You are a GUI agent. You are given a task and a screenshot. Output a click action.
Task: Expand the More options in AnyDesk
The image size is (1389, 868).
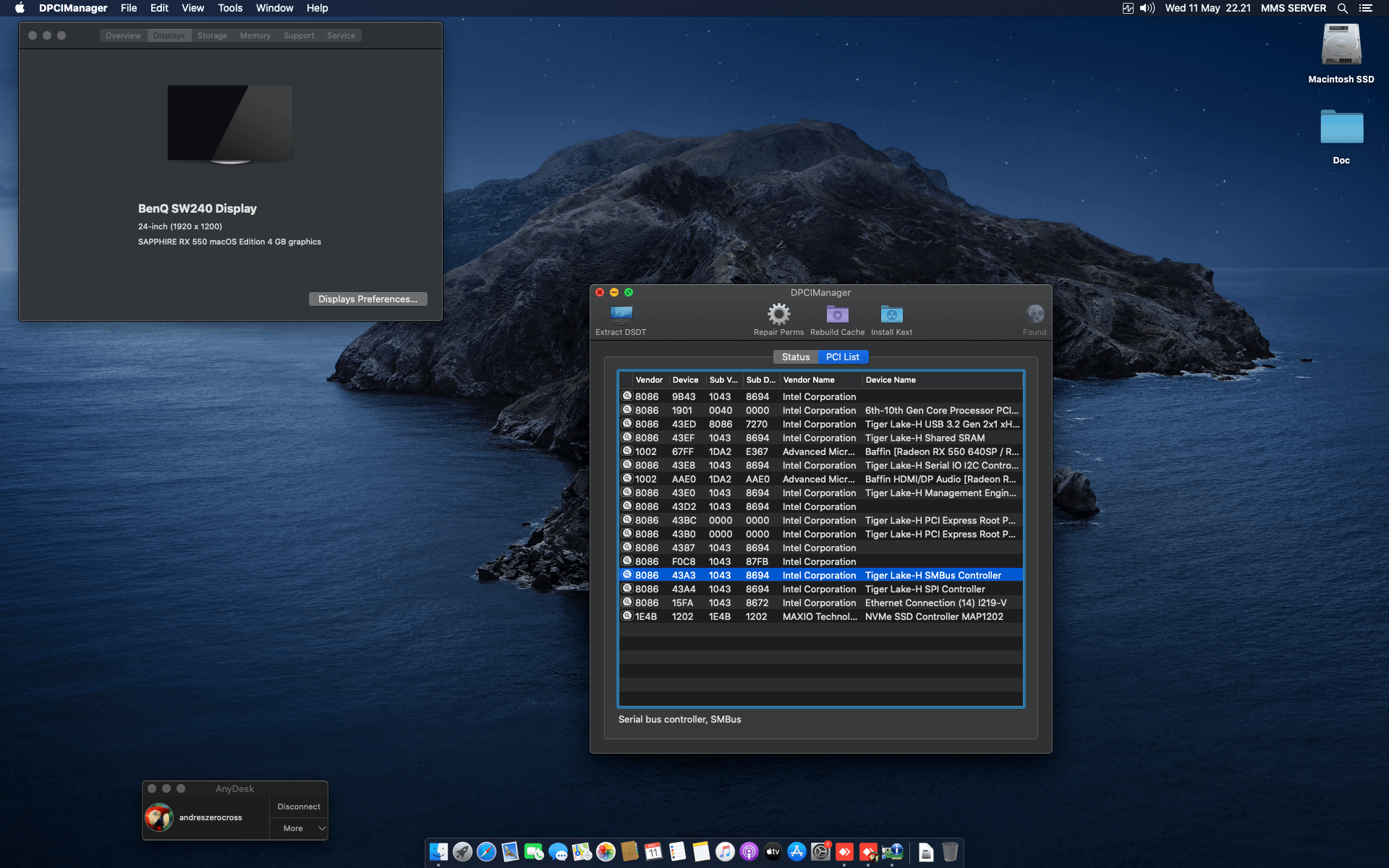[298, 828]
